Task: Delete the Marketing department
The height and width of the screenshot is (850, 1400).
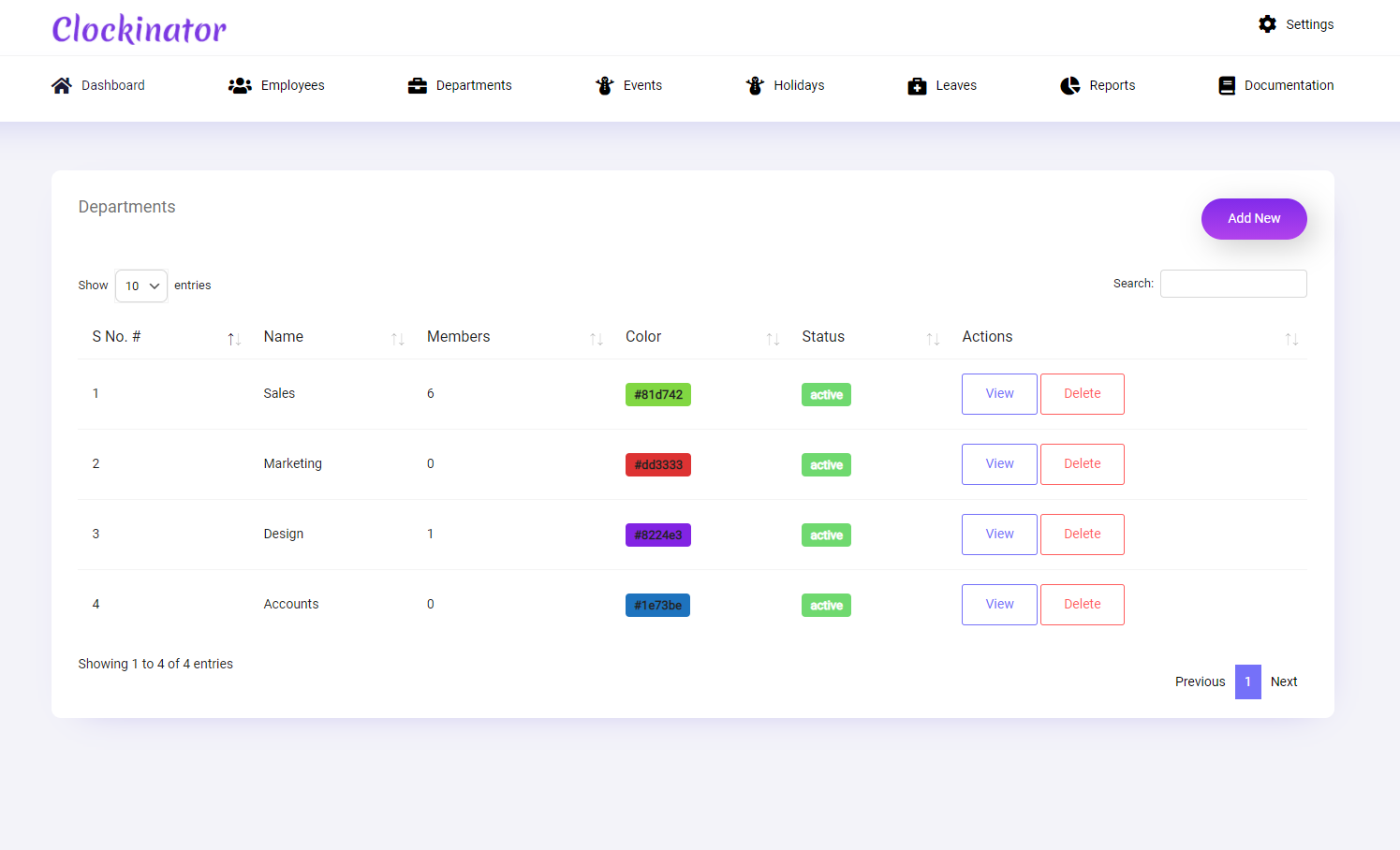Action: [1083, 464]
